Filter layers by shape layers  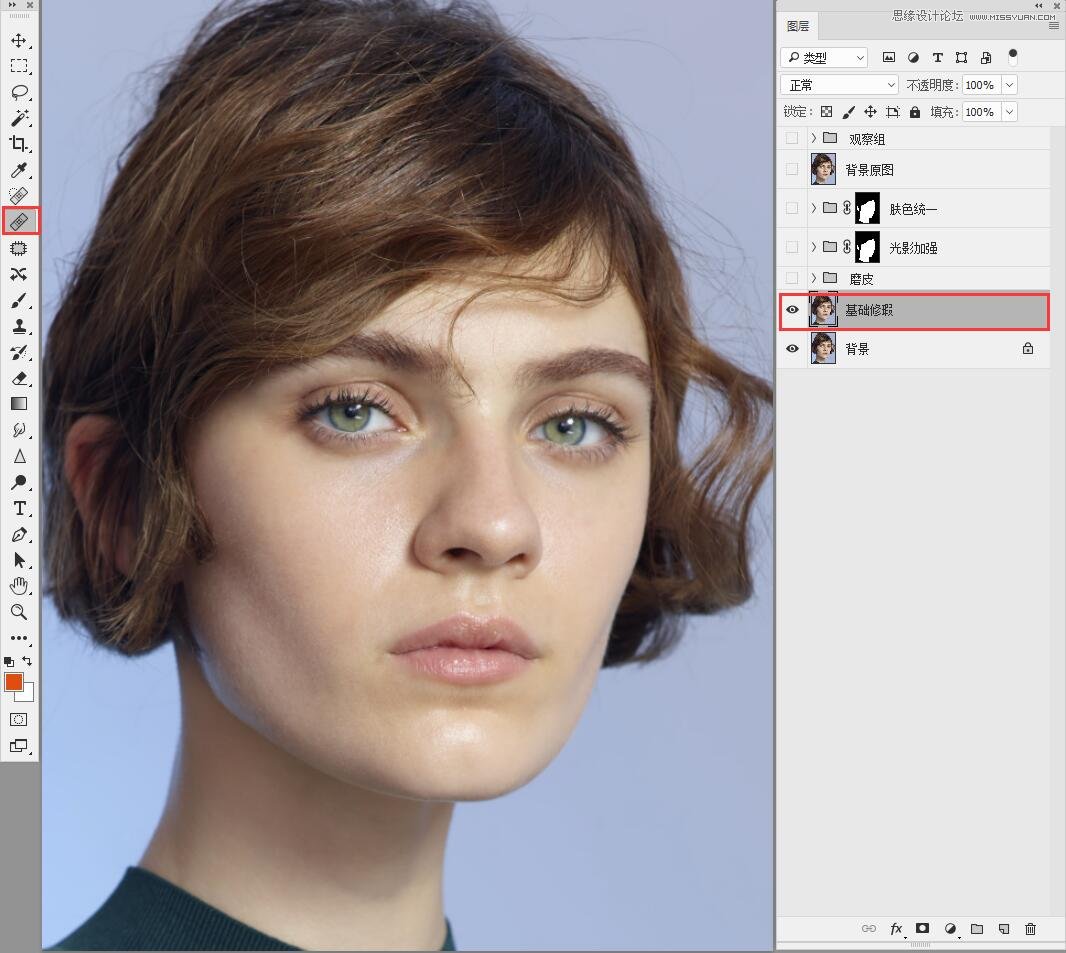click(x=961, y=58)
